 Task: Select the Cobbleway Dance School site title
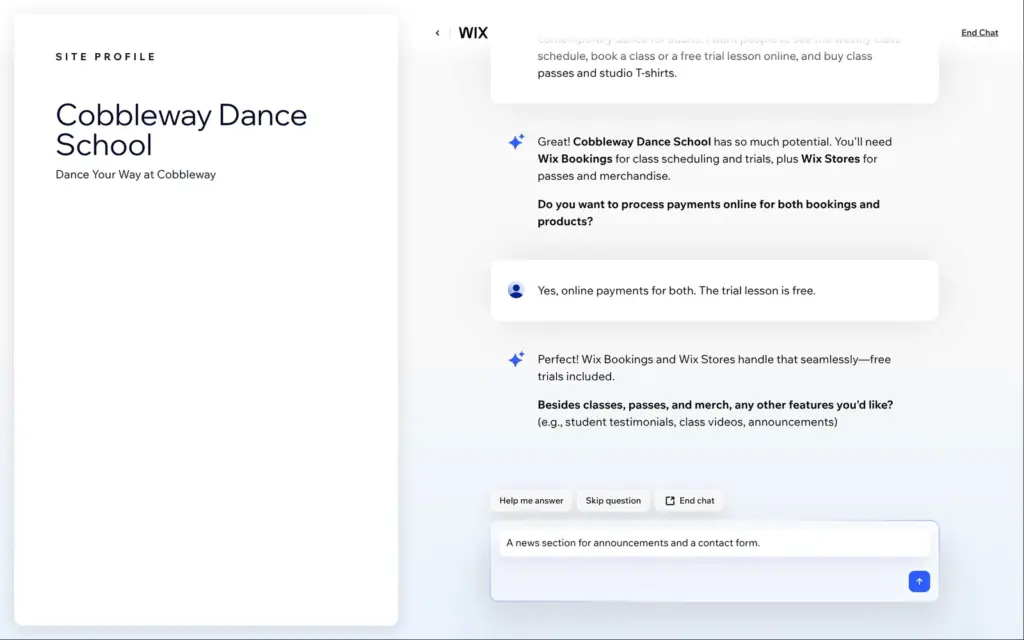pos(182,129)
